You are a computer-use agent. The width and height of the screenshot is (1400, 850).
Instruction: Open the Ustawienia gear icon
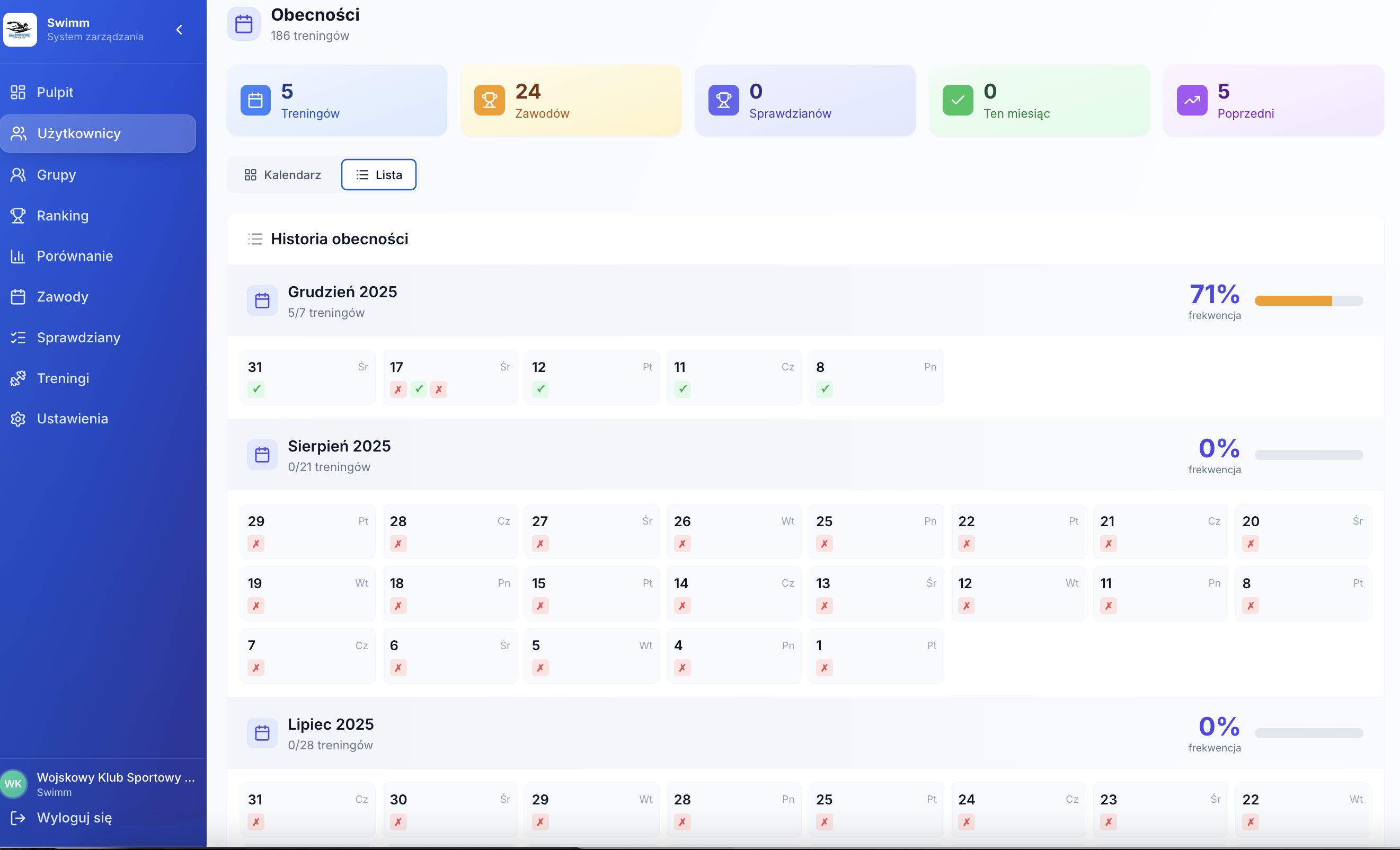[18, 419]
